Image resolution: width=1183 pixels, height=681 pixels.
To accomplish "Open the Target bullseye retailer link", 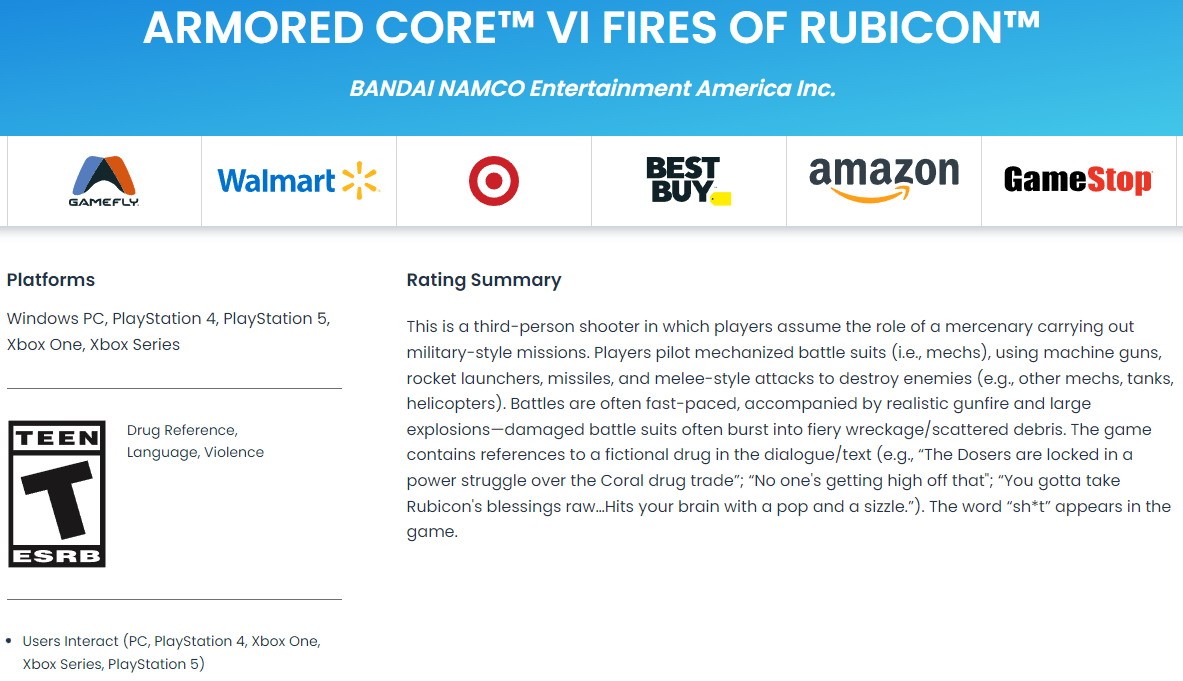I will click(493, 181).
